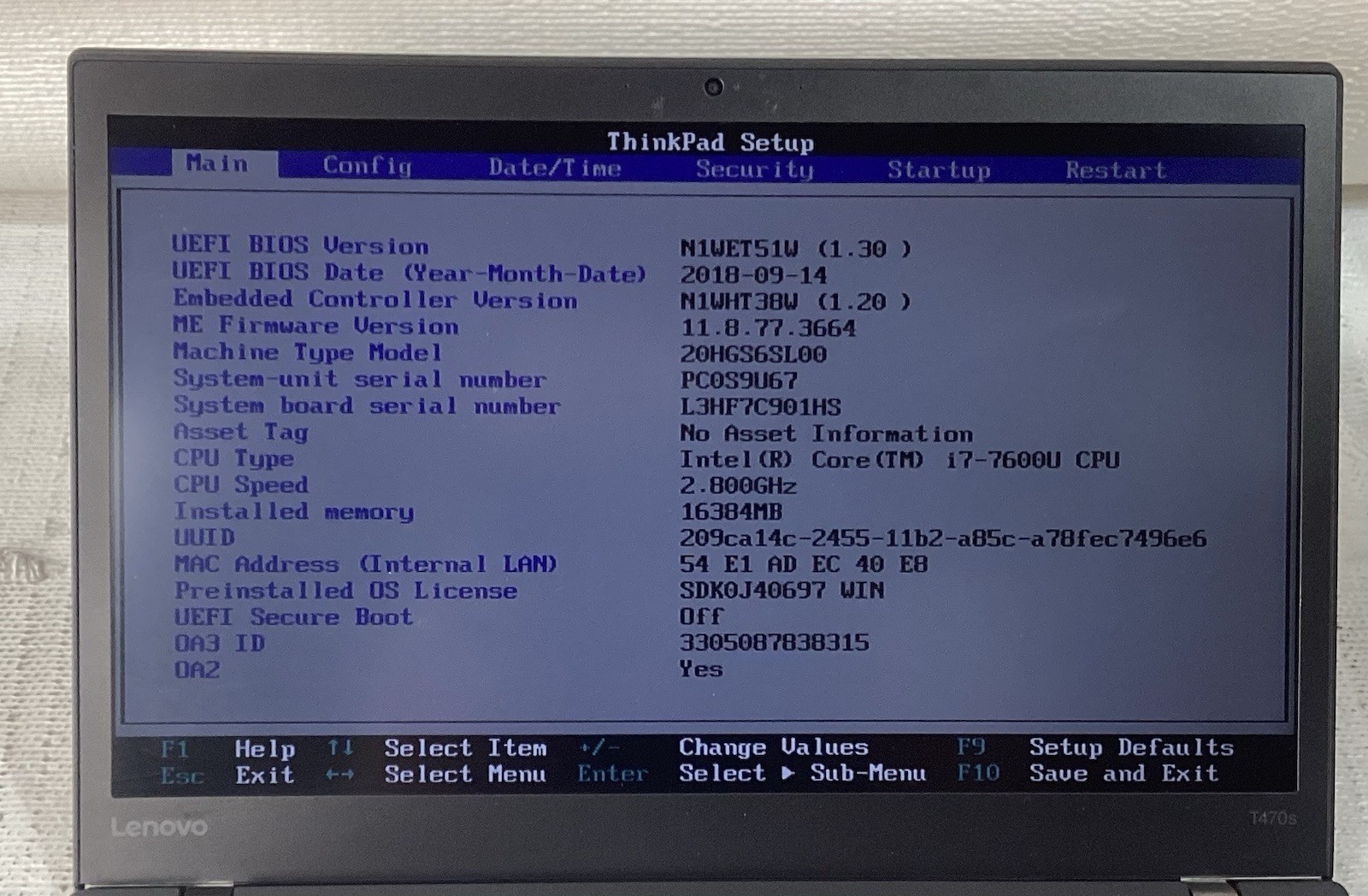Click the firmware value 11.8.77.3664
Image resolution: width=1368 pixels, height=896 pixels.
[x=769, y=328]
